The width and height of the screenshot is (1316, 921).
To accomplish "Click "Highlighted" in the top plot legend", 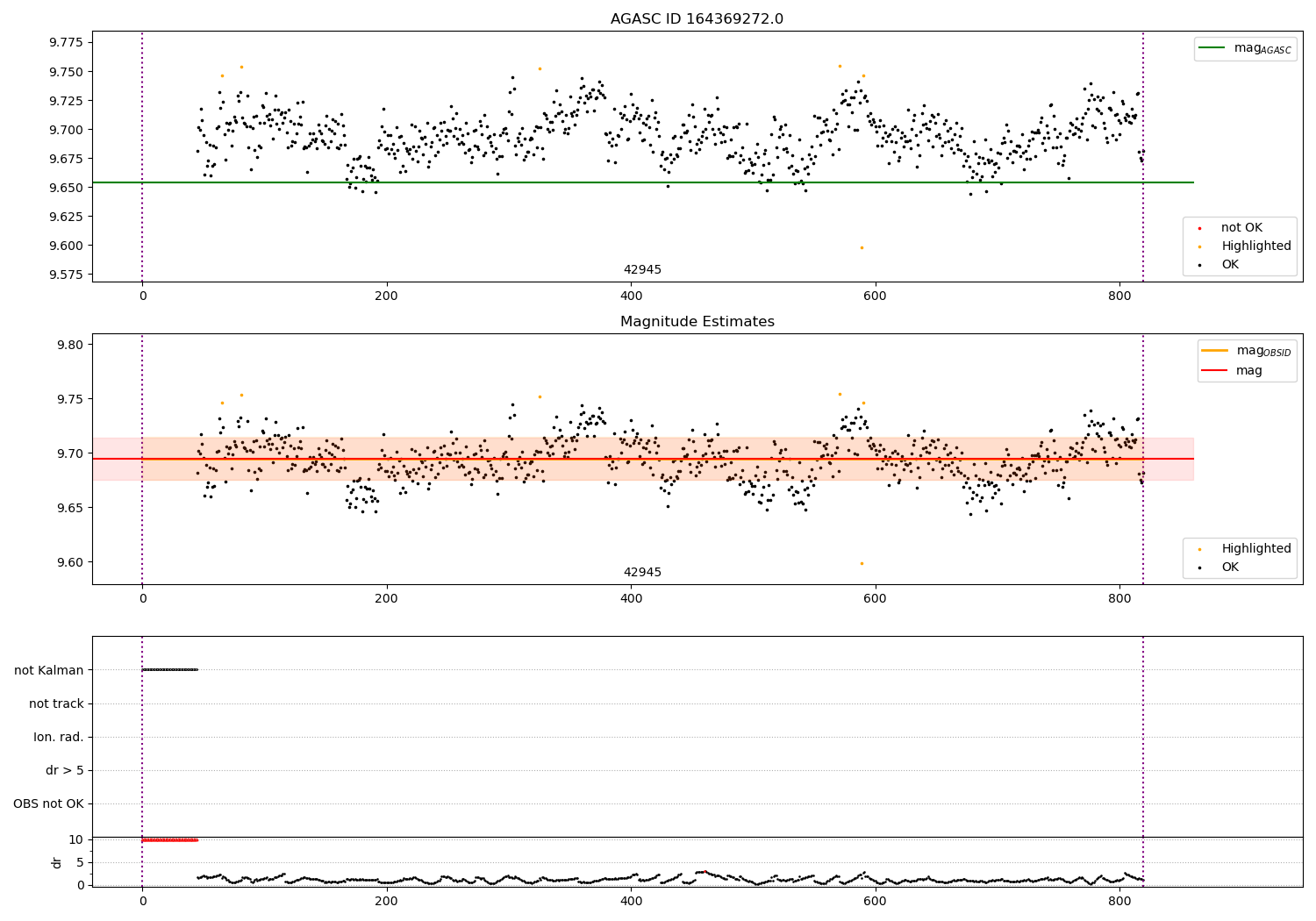I will click(x=1256, y=246).
